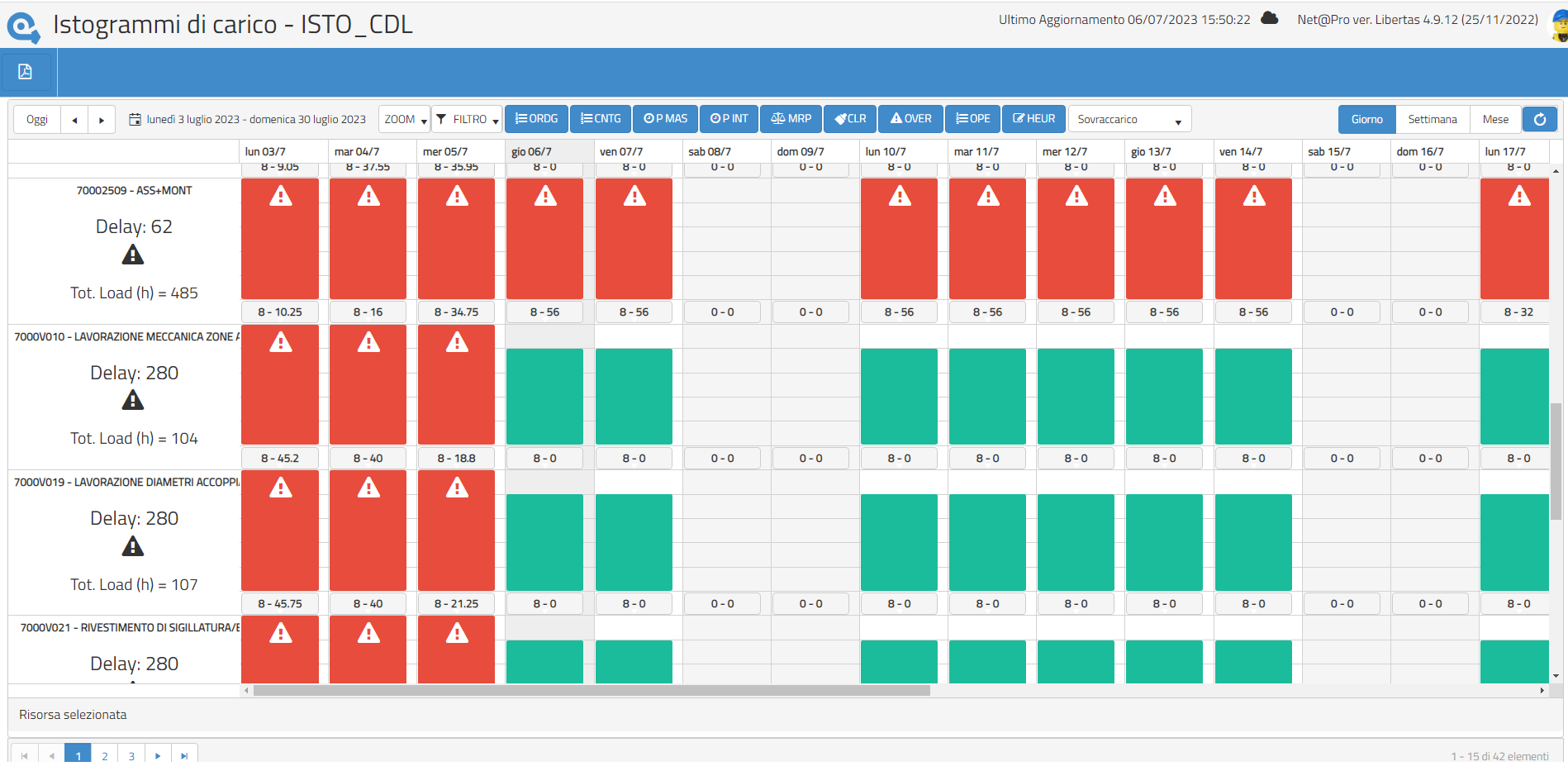
Task: Click the Oggi button
Action: coord(36,119)
